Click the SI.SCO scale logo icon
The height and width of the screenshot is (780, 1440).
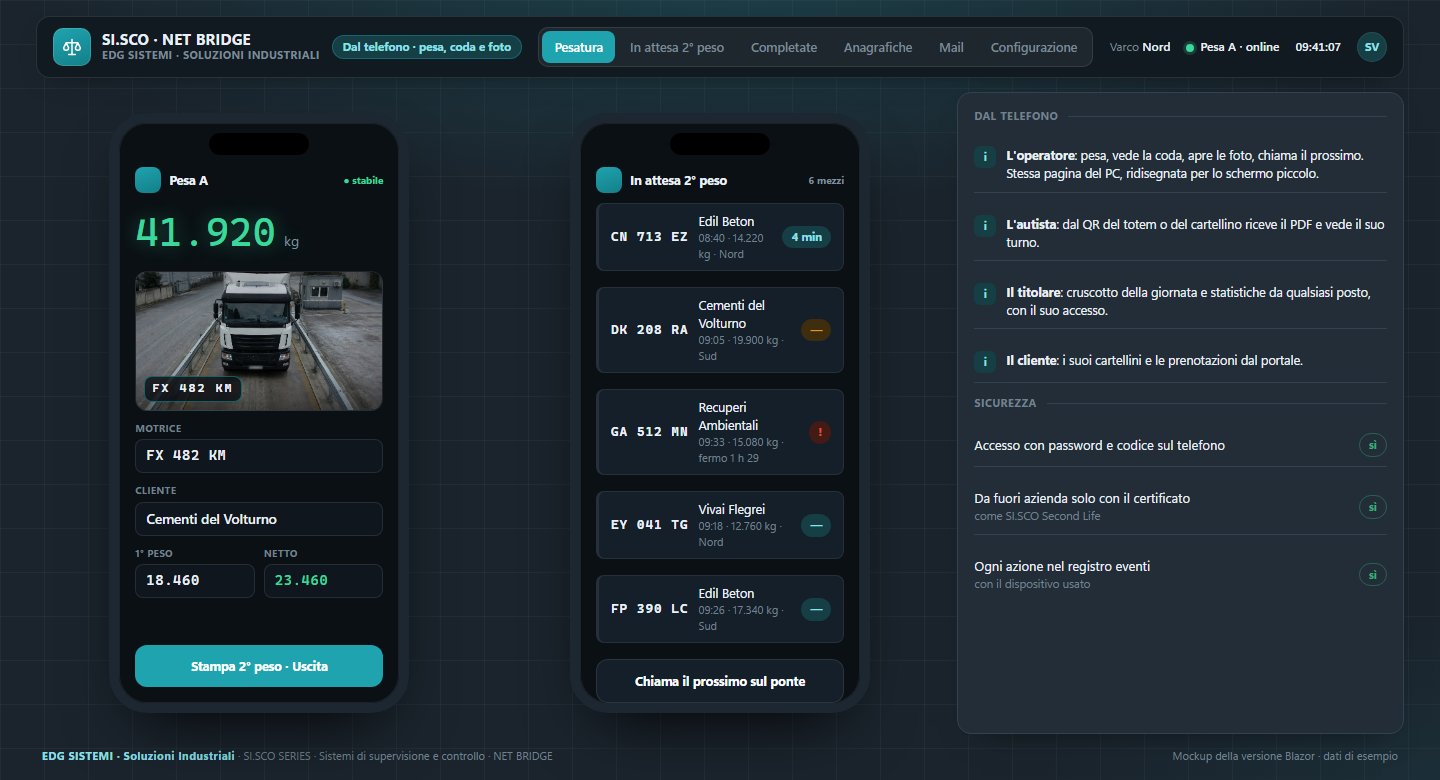coord(72,47)
